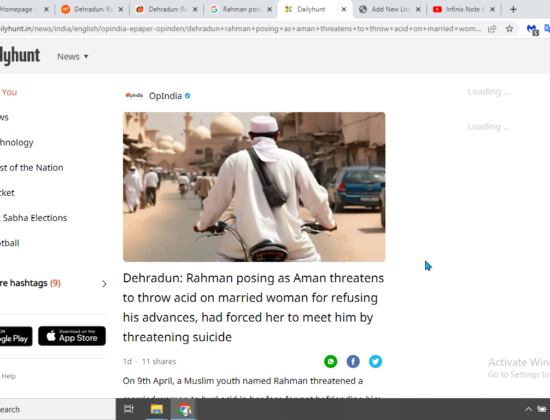The width and height of the screenshot is (550, 420).
Task: Bookmark page with star icon
Action: pyautogui.click(x=509, y=29)
